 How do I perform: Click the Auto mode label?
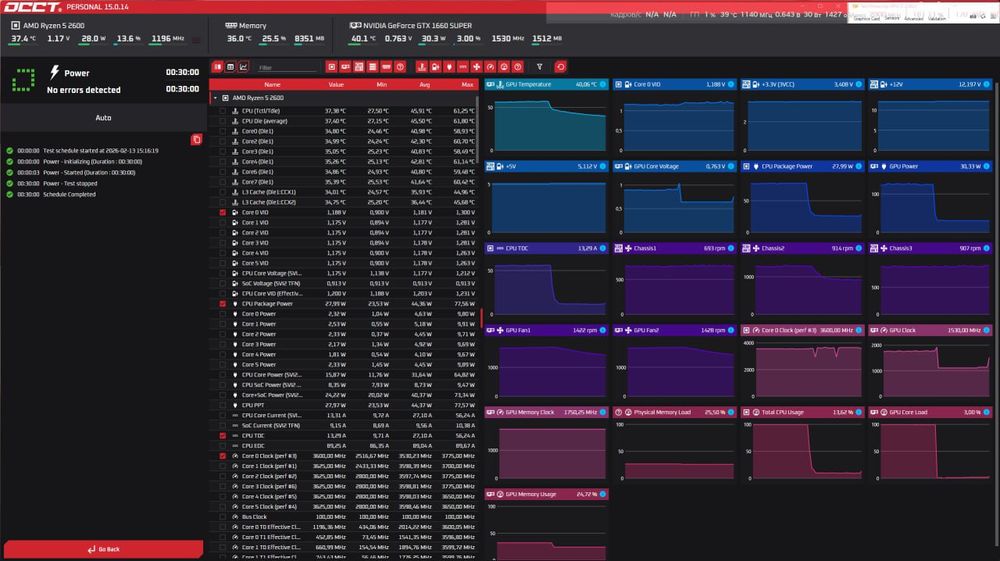tap(103, 118)
